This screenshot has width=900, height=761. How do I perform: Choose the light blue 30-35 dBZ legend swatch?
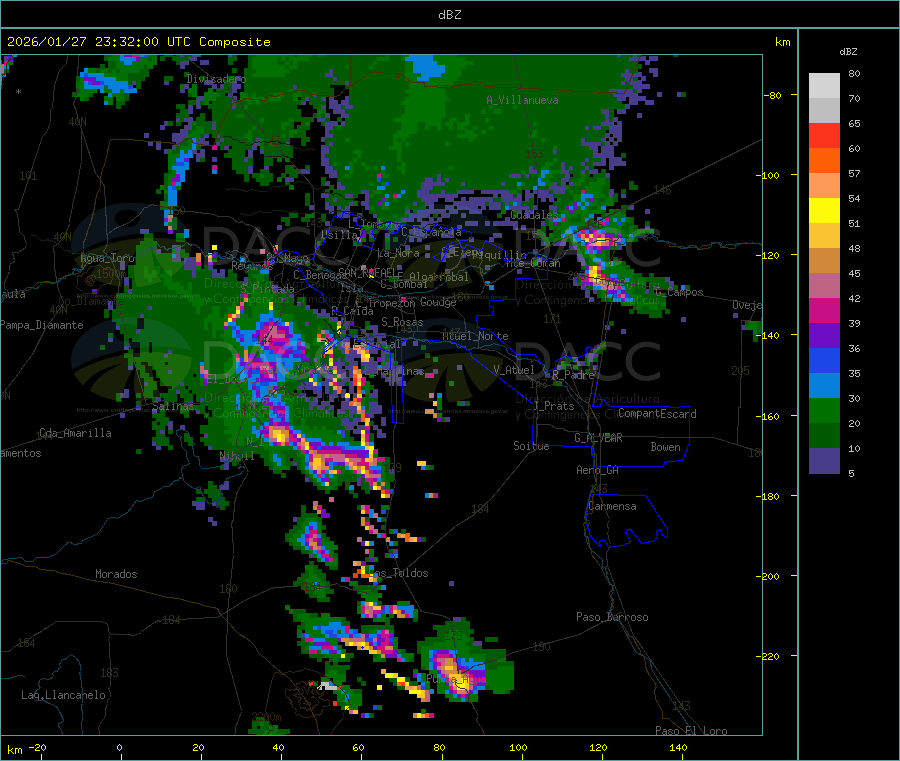click(x=824, y=386)
